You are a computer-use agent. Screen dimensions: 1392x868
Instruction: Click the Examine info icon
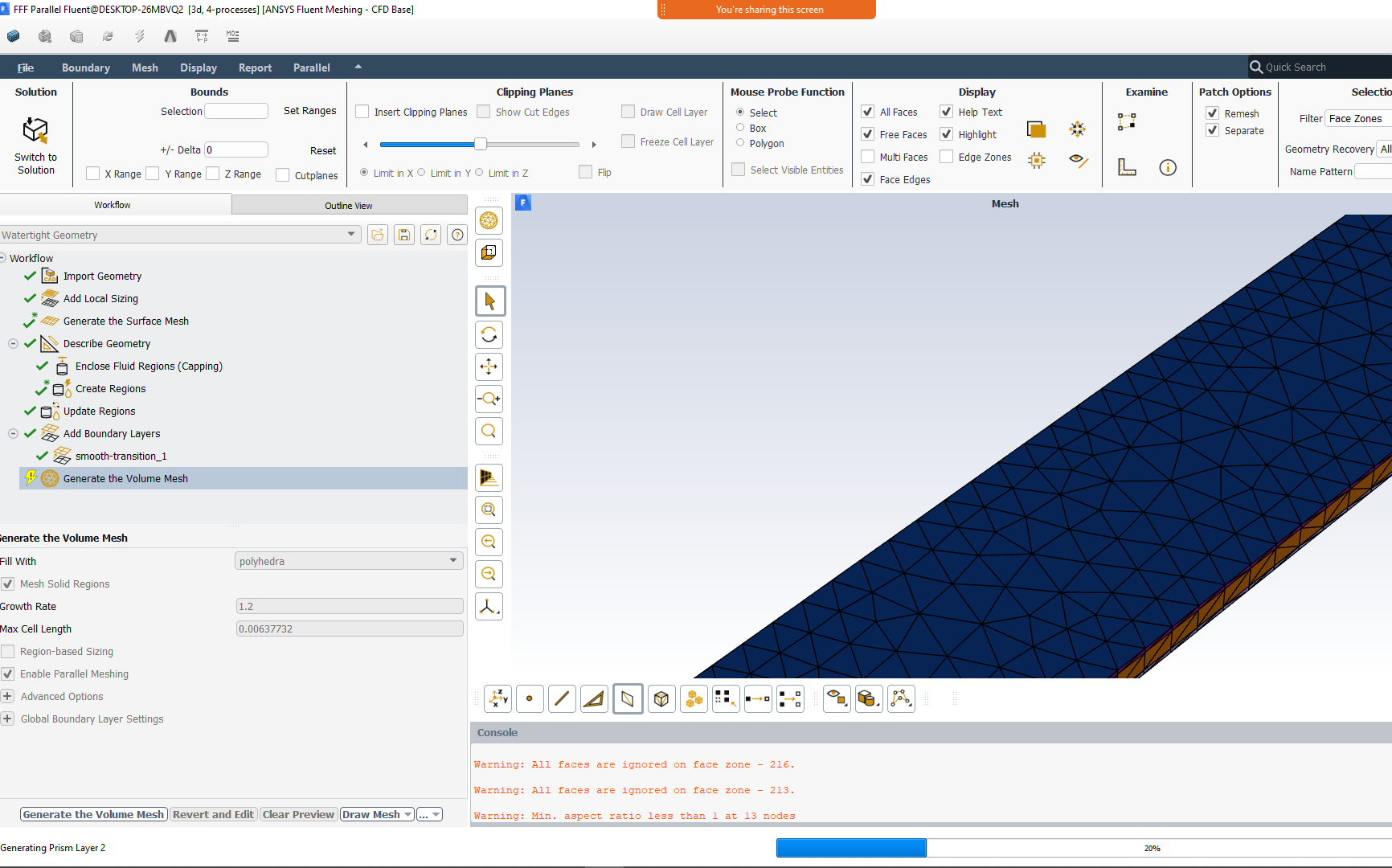point(1168,167)
